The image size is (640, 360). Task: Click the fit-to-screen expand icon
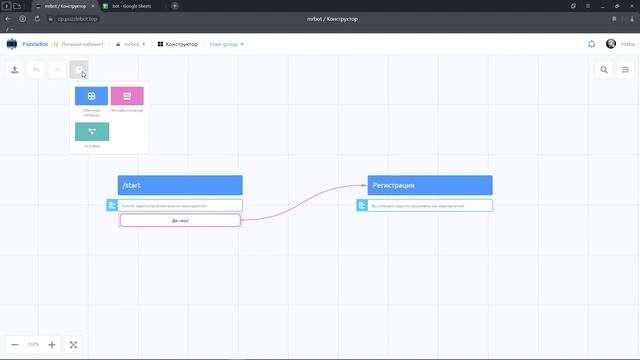click(73, 345)
